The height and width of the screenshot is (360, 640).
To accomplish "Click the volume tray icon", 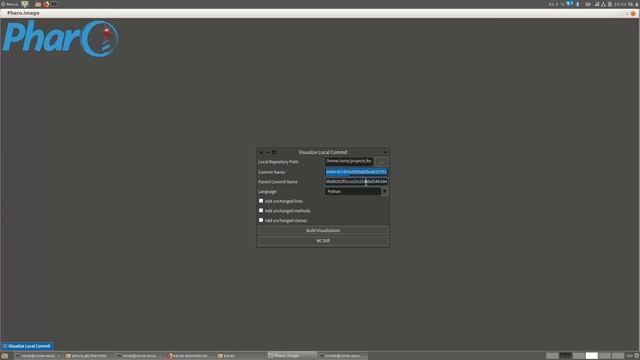I will point(597,4).
